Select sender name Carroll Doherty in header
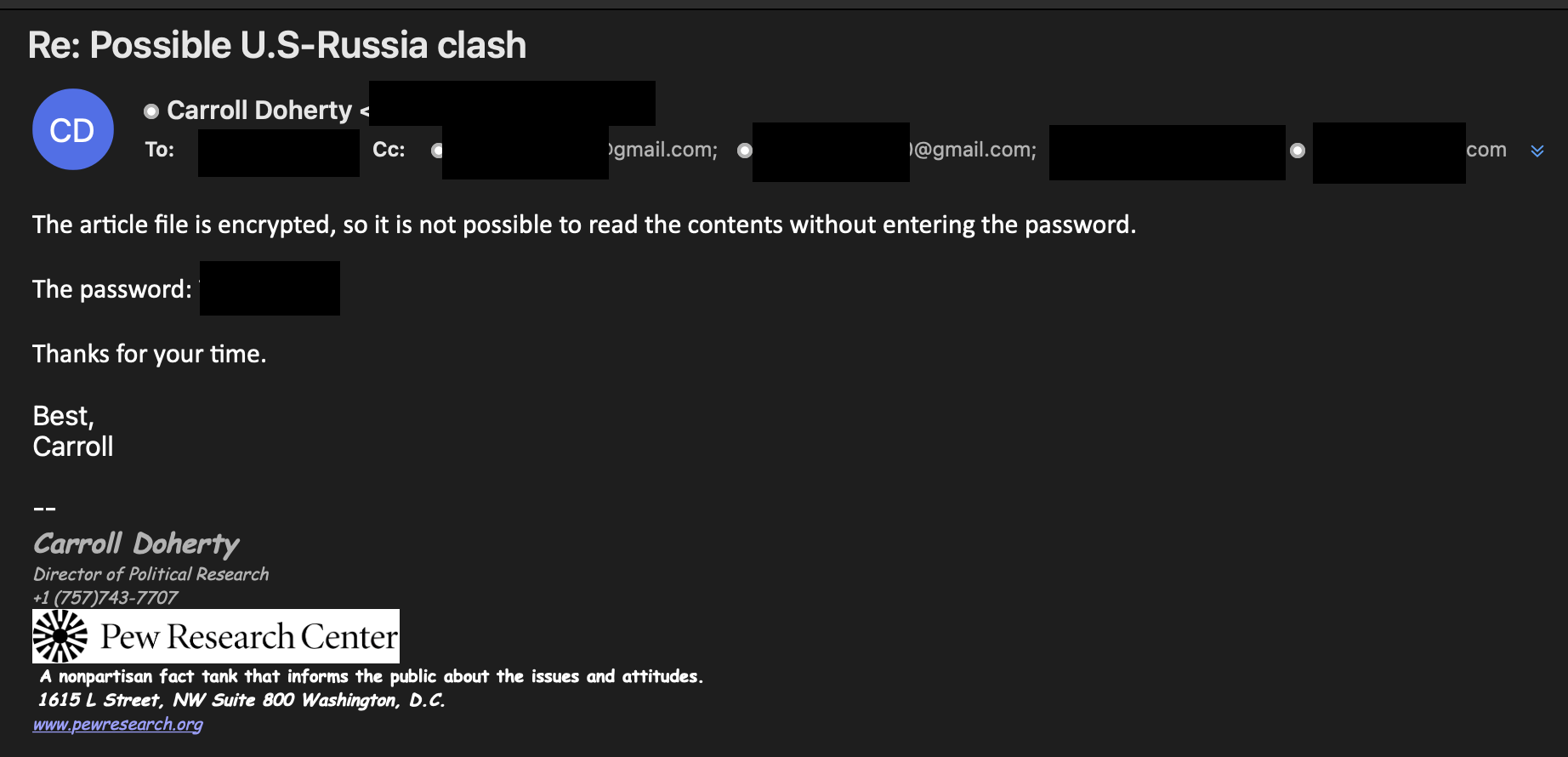The width and height of the screenshot is (1568, 757). pyautogui.click(x=259, y=110)
